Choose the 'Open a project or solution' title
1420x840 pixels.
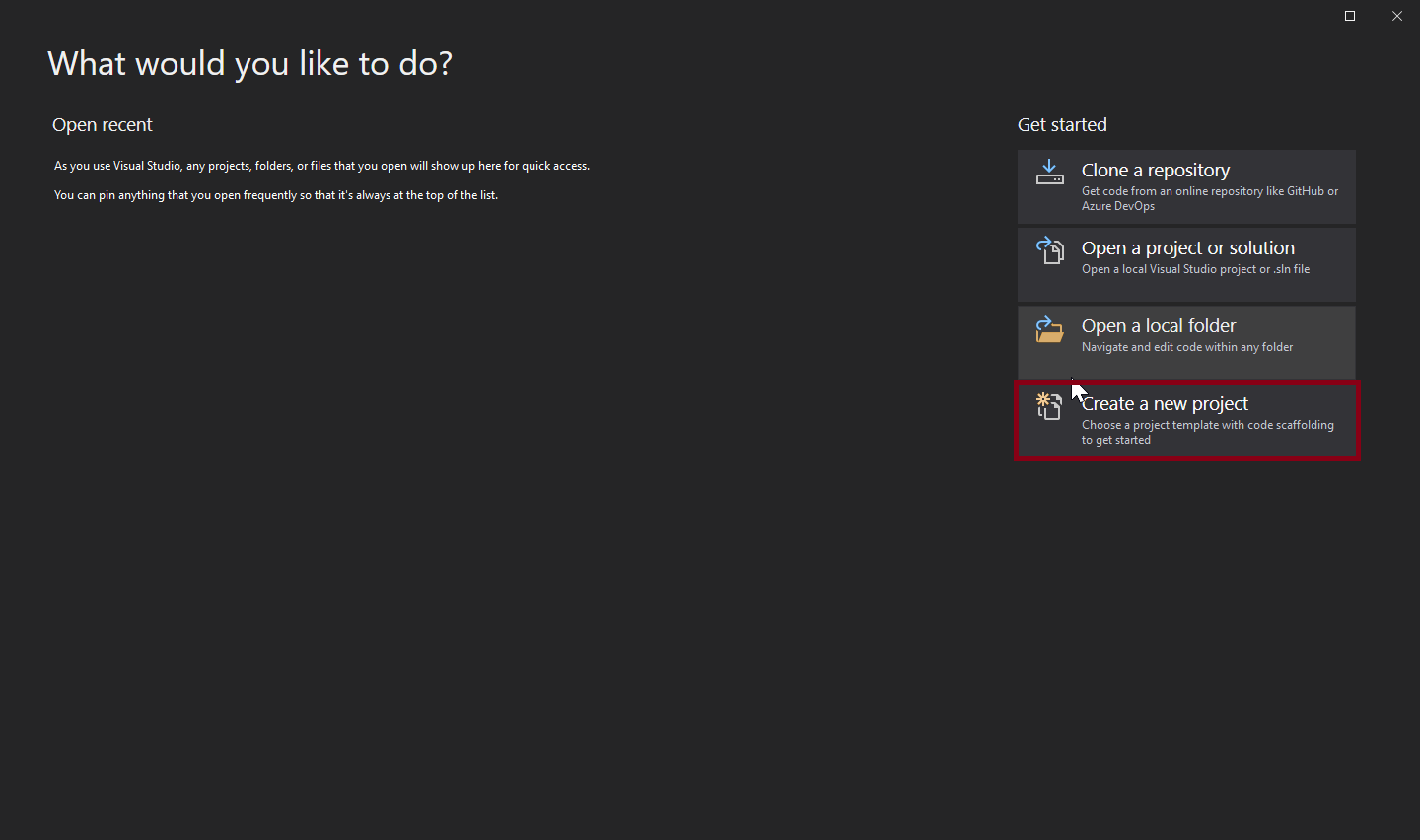[1187, 248]
